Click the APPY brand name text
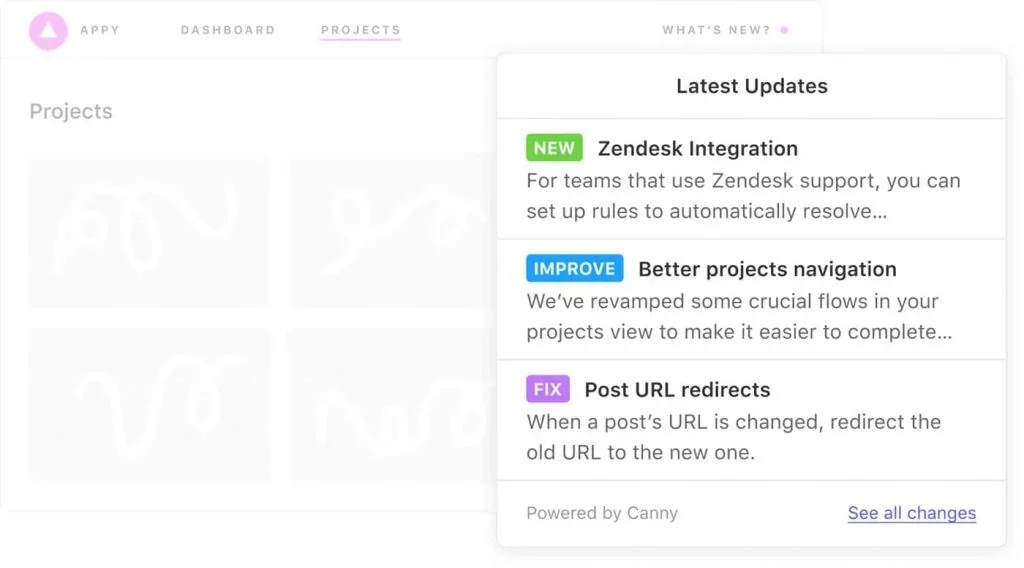 point(100,31)
